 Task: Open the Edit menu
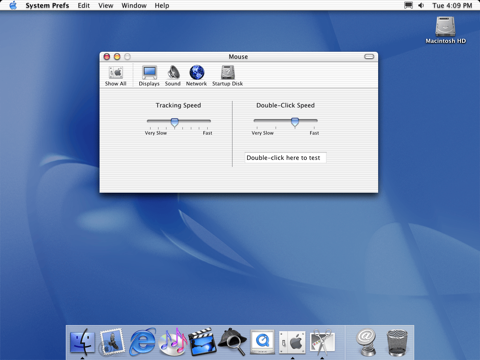coord(84,6)
